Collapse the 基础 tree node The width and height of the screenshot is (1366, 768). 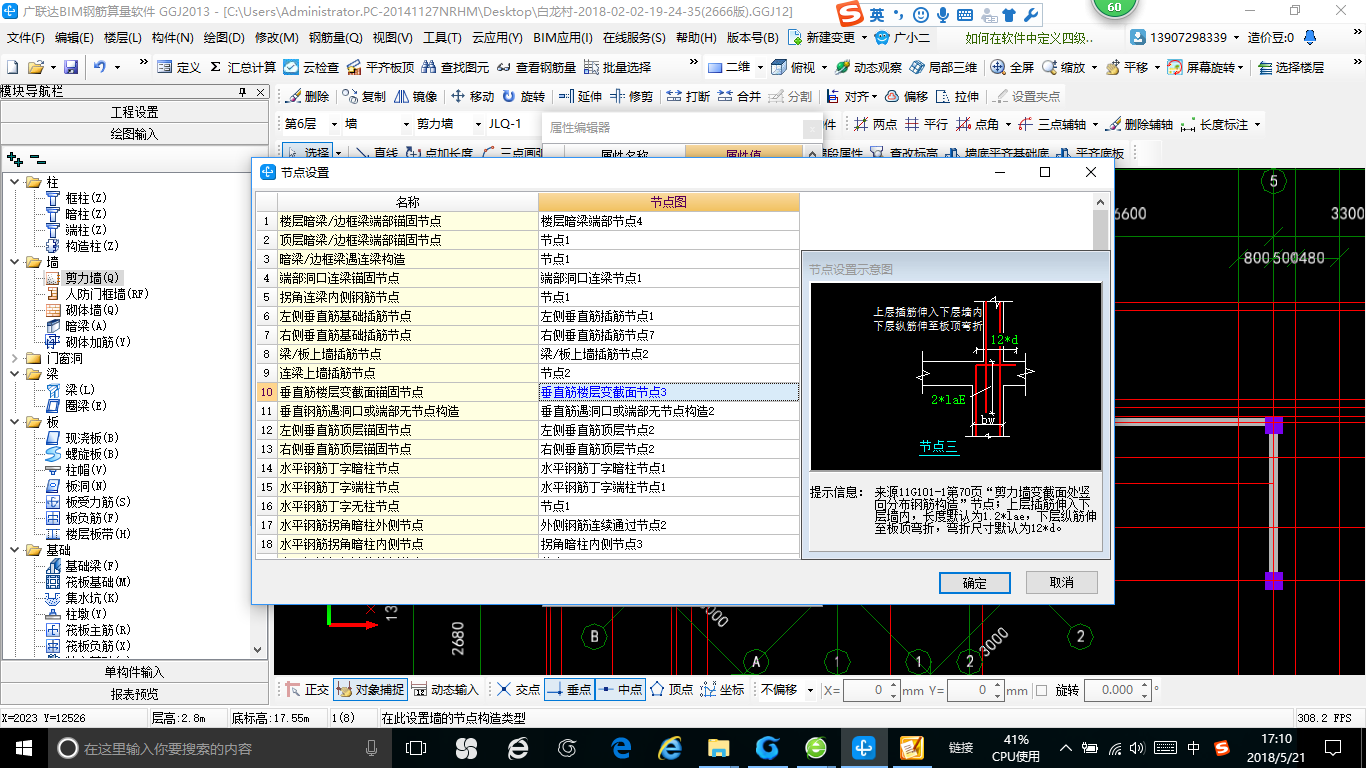click(x=13, y=550)
